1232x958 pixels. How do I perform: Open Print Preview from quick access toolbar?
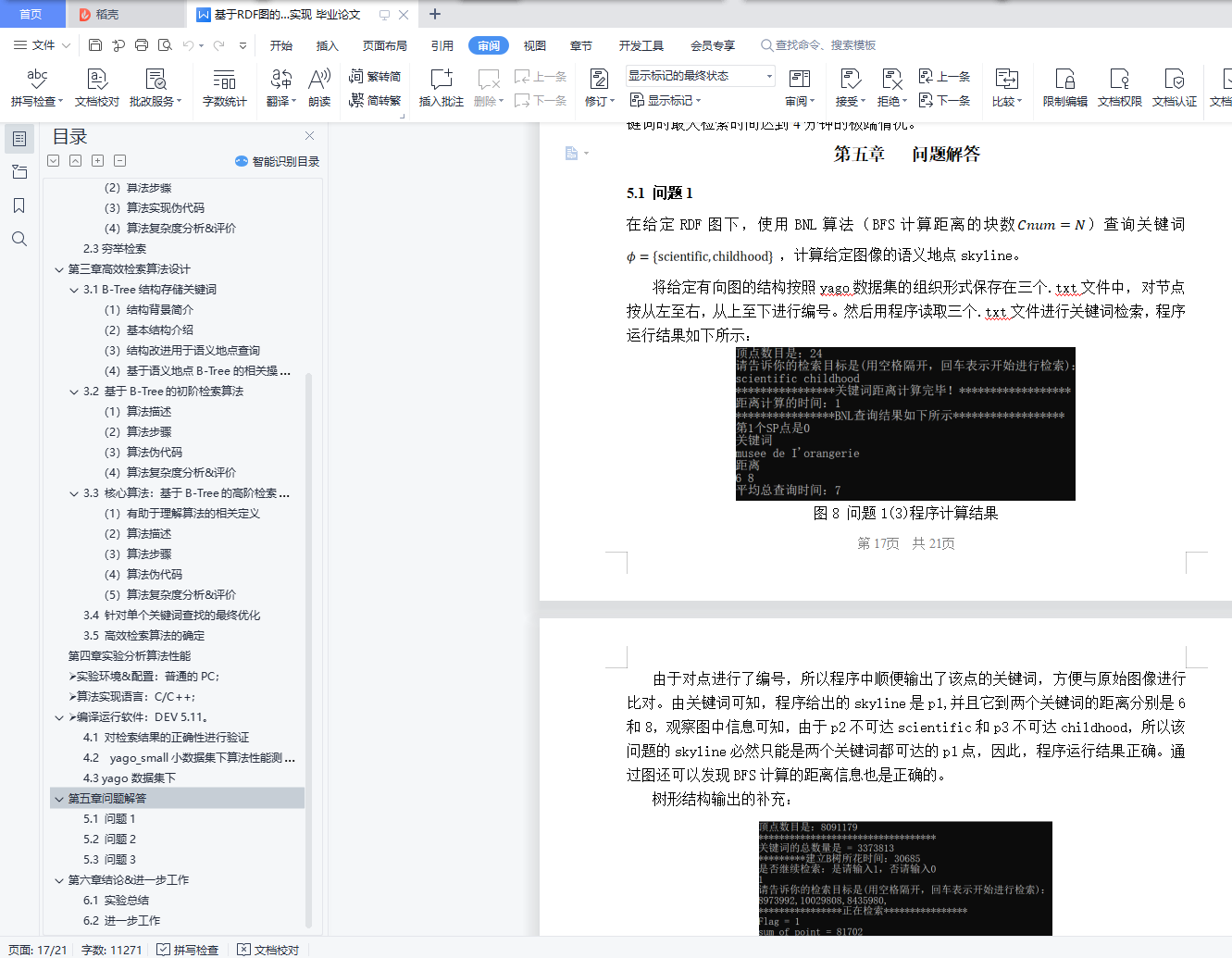[x=165, y=44]
